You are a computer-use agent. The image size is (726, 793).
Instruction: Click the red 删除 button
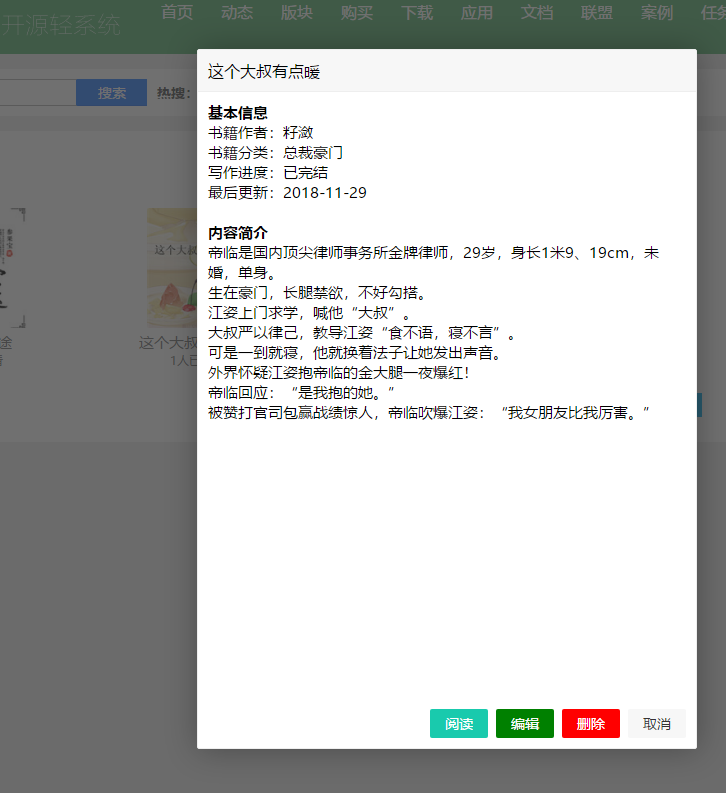point(590,724)
